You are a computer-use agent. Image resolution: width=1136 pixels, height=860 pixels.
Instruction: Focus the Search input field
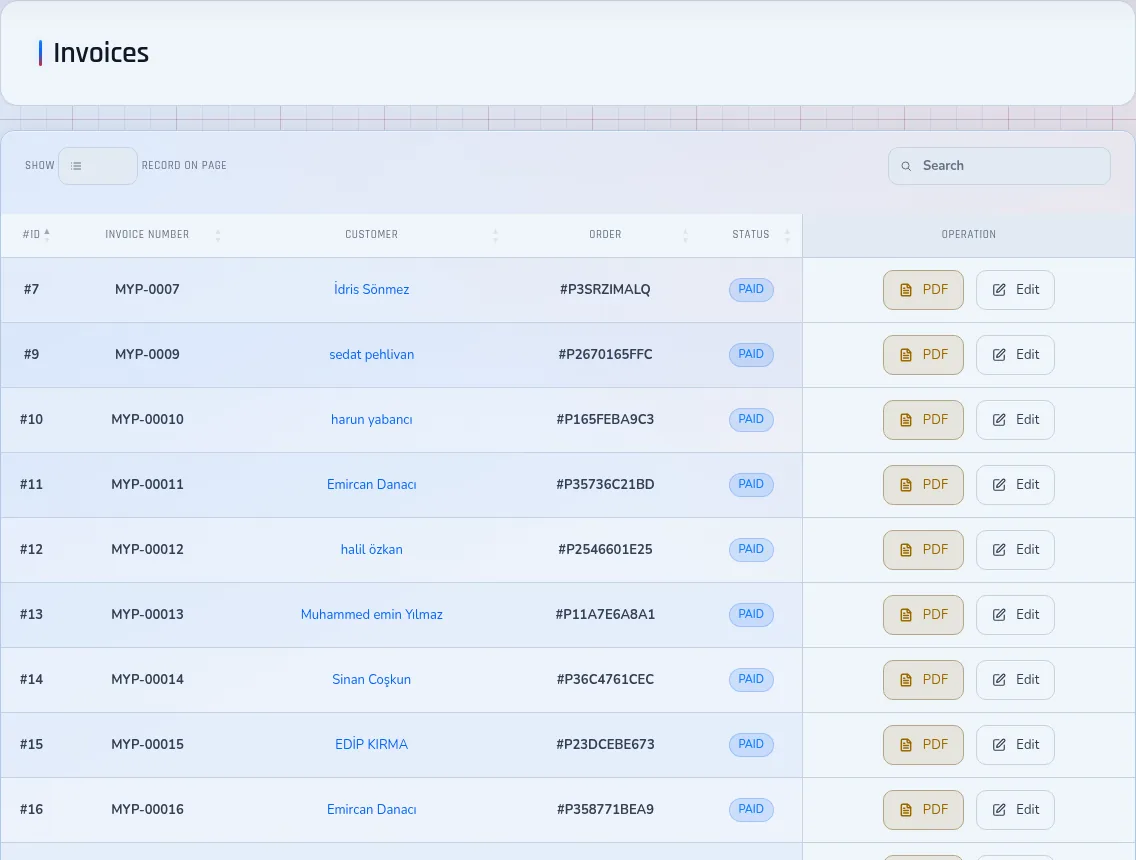[999, 166]
